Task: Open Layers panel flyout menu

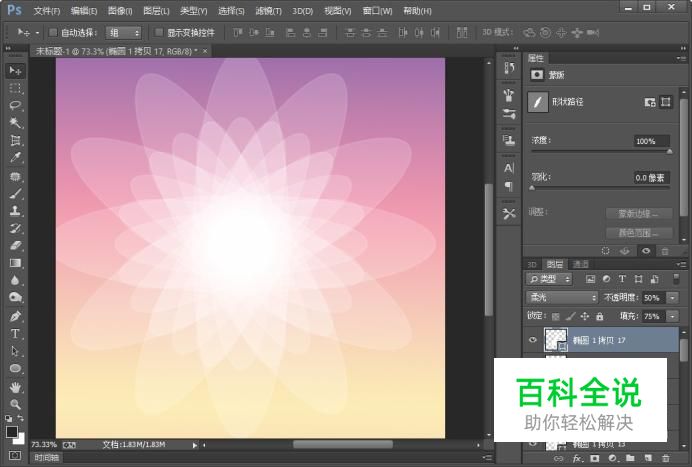Action: pos(681,264)
